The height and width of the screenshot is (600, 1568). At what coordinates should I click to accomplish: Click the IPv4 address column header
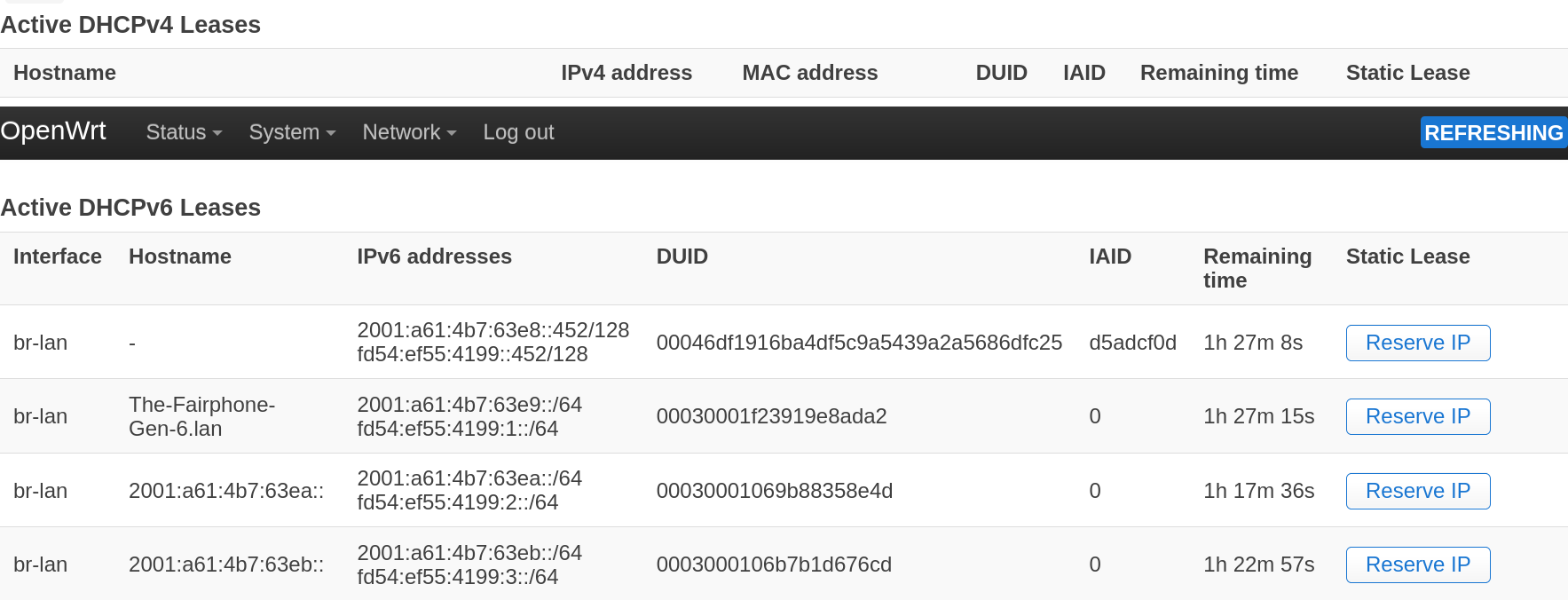click(626, 73)
